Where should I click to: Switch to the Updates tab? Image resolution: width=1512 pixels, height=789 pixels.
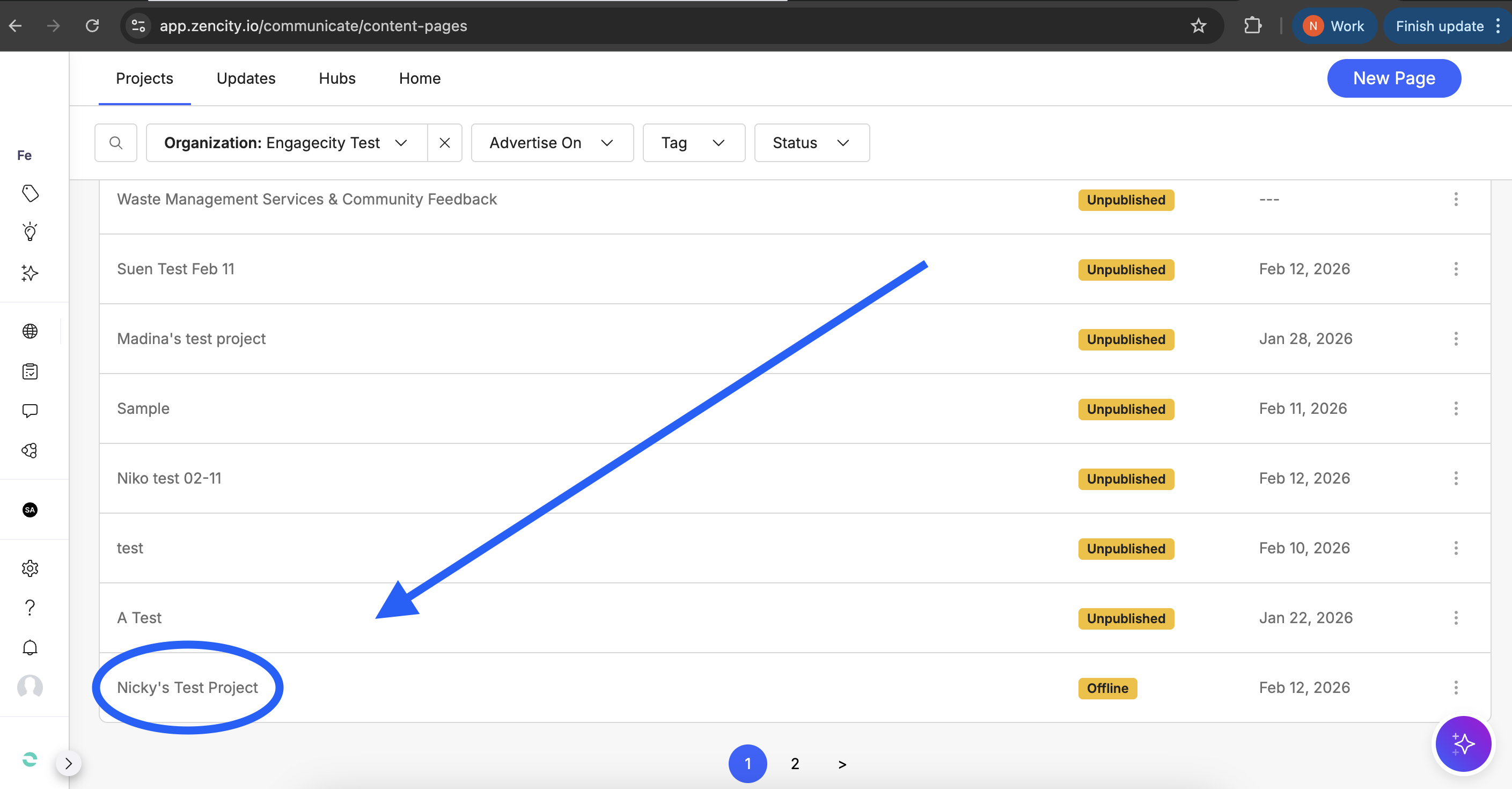coord(245,78)
